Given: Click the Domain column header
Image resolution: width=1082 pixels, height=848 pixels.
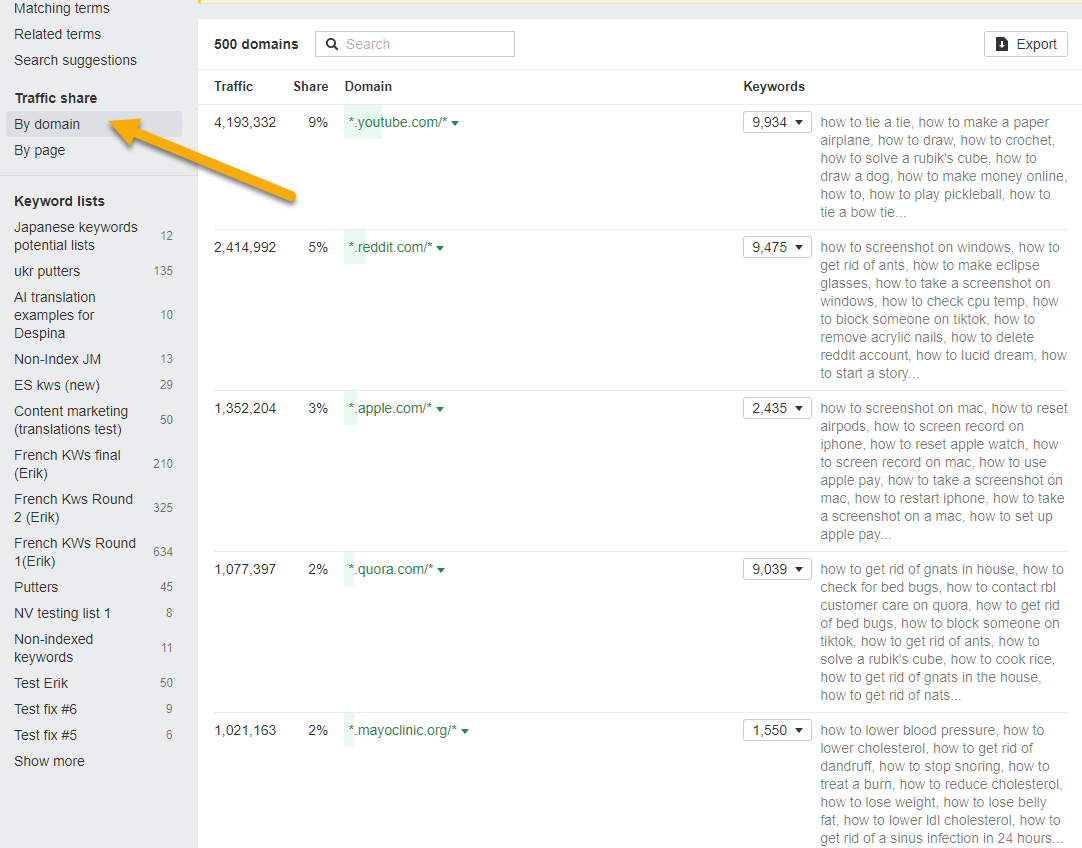Looking at the screenshot, I should point(368,86).
